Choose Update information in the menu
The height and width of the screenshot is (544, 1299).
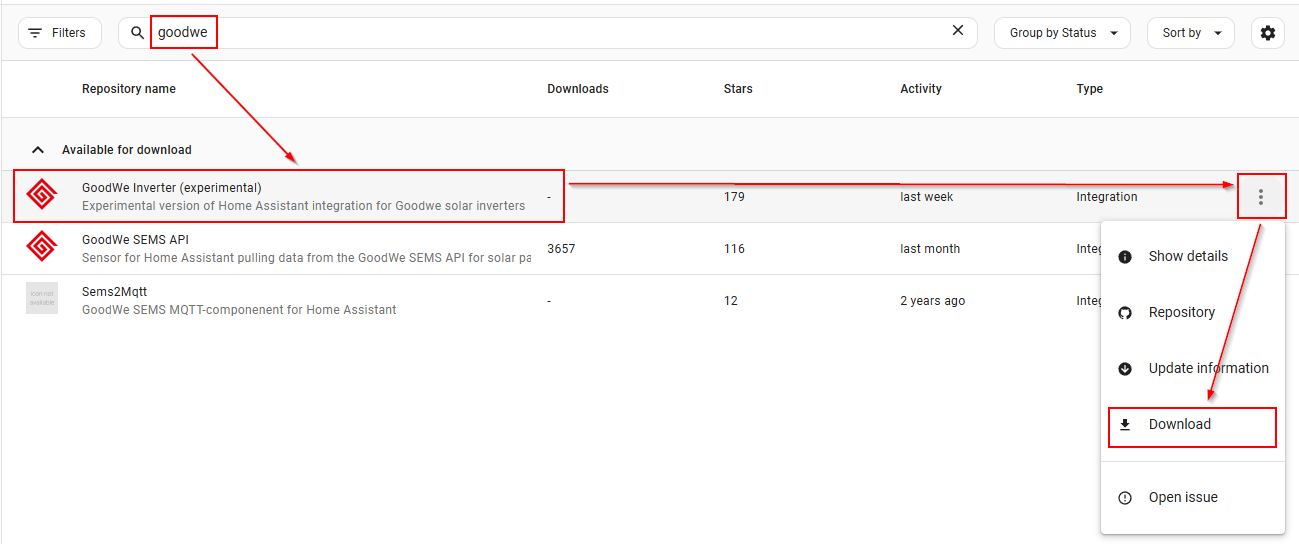1207,368
